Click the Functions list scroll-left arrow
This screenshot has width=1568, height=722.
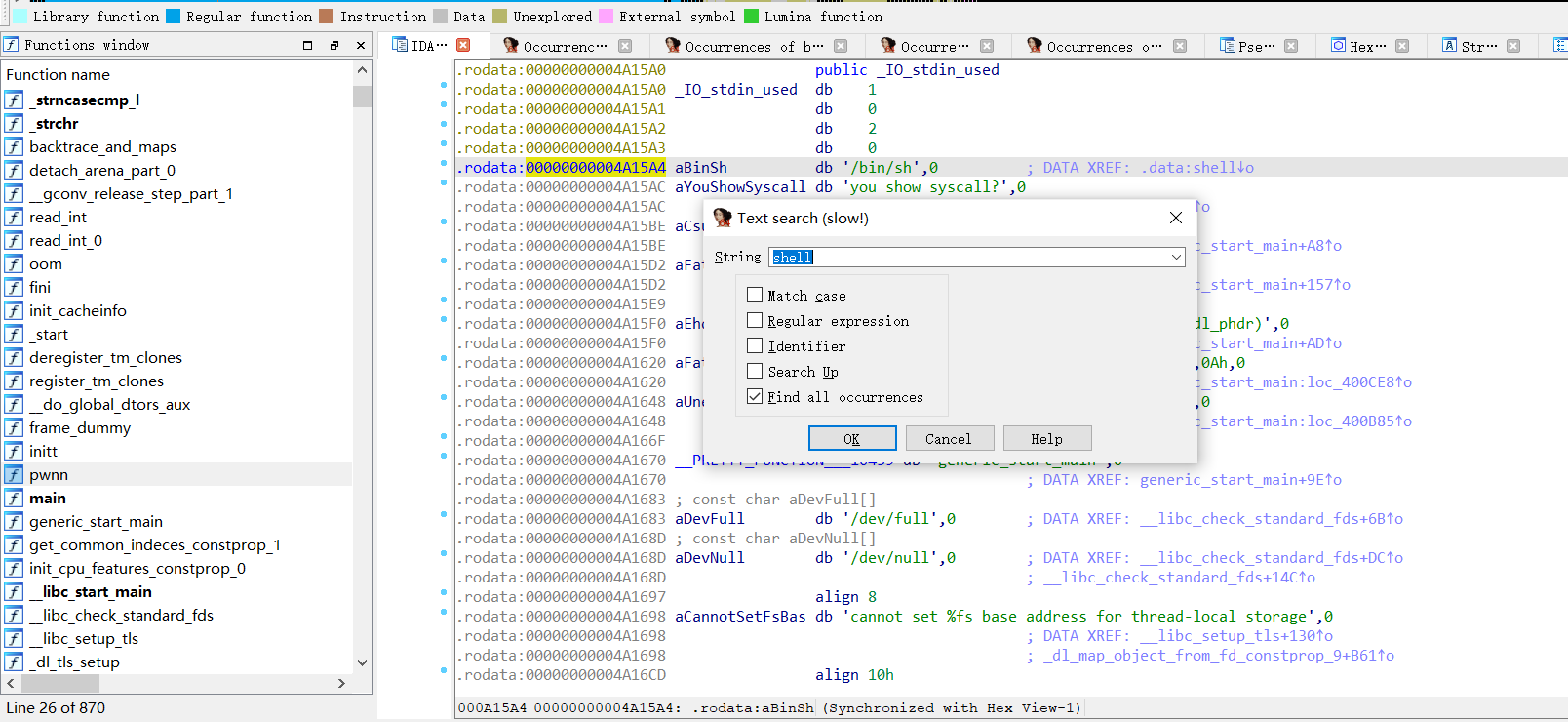pyautogui.click(x=12, y=684)
